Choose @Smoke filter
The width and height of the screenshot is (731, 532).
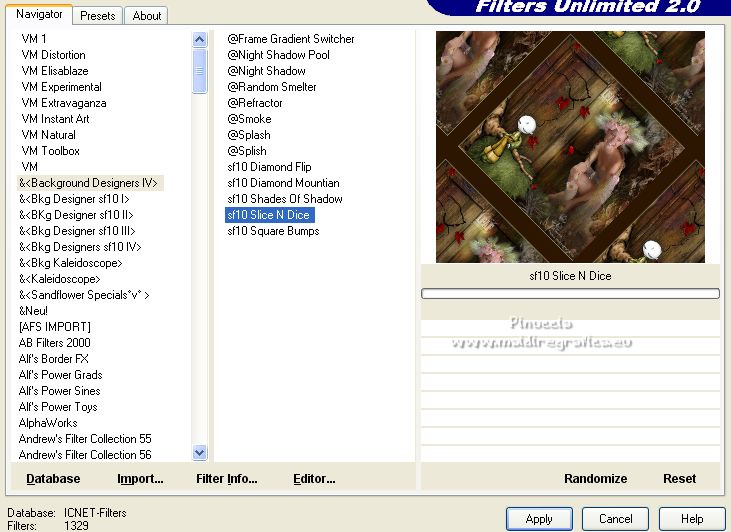[249, 119]
